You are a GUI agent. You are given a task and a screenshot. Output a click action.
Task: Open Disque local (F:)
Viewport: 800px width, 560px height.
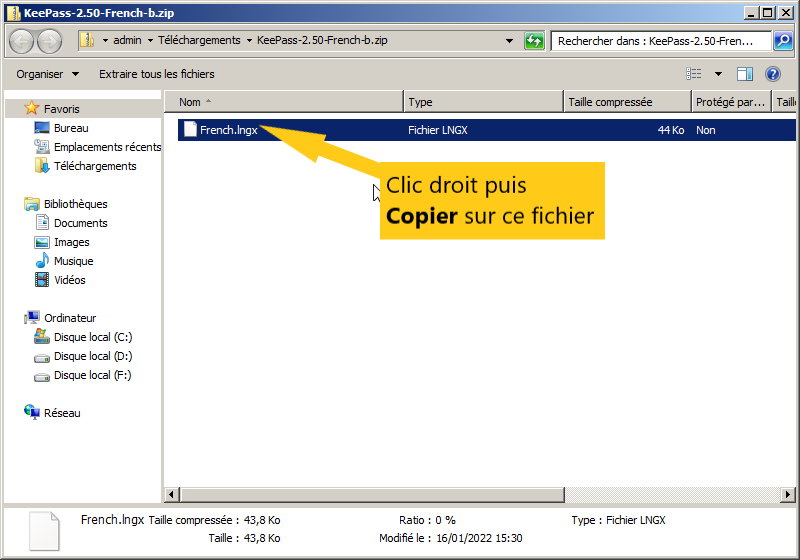(x=92, y=375)
